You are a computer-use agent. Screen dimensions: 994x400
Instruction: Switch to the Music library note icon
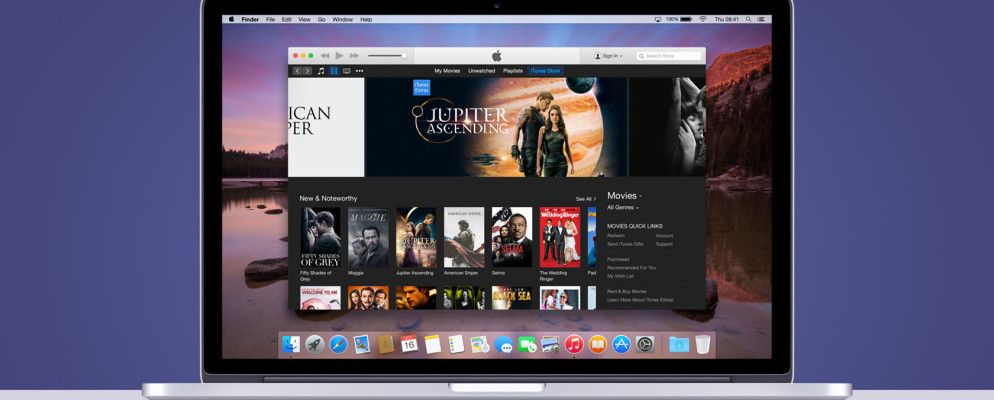click(x=321, y=71)
